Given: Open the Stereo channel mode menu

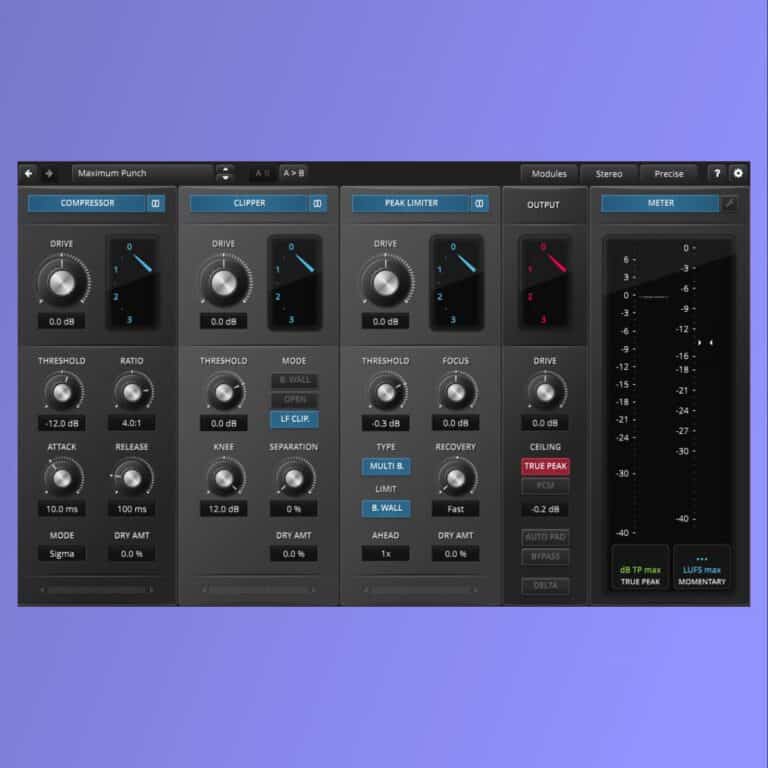Looking at the screenshot, I should coord(609,174).
